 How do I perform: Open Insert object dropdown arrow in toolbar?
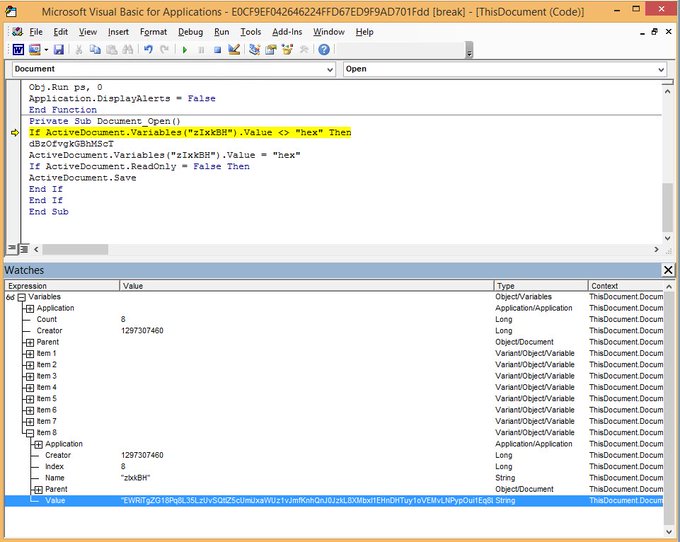[46, 50]
